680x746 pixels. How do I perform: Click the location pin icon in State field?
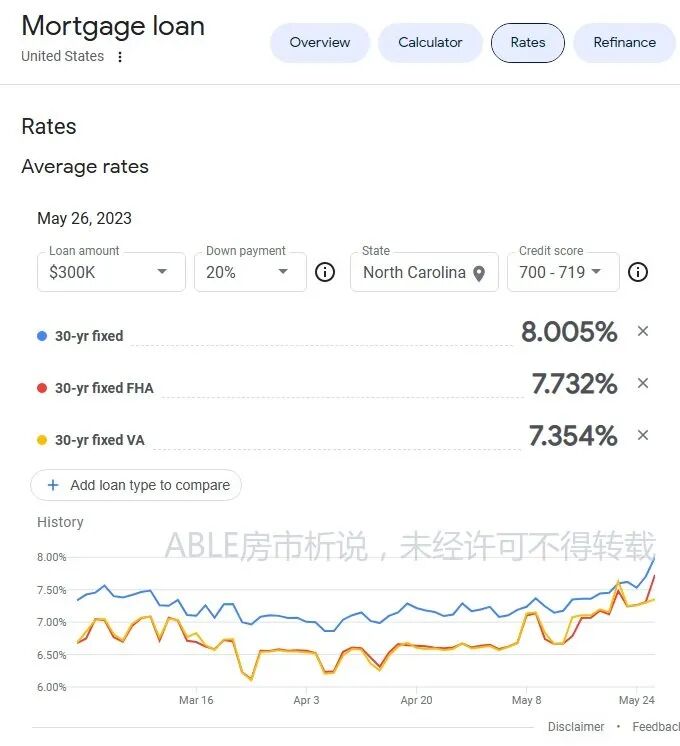pyautogui.click(x=479, y=273)
